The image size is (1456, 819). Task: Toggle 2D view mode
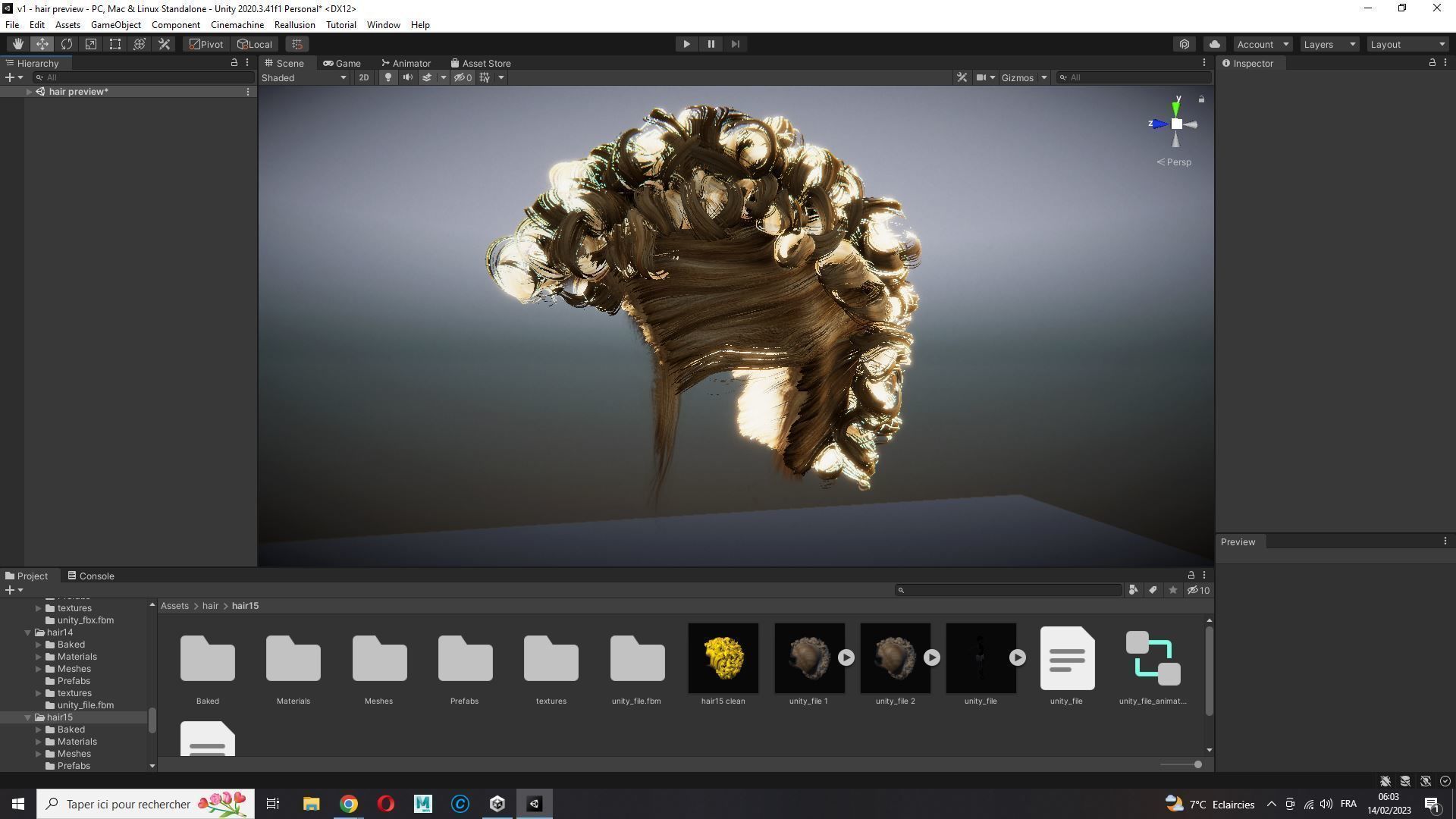[x=363, y=77]
